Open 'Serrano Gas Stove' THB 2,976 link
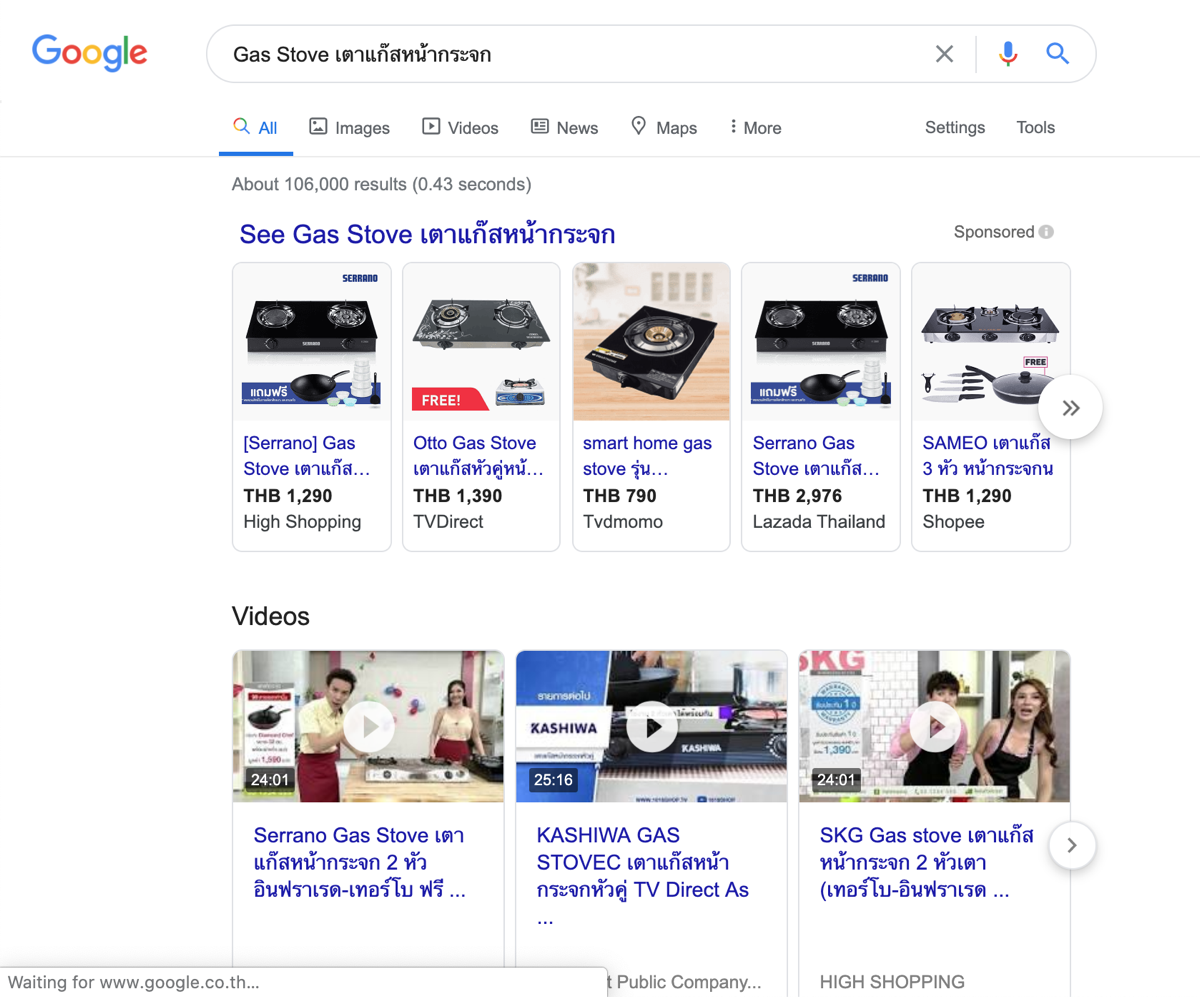Screen dimensions: 1200x997 [x=816, y=456]
